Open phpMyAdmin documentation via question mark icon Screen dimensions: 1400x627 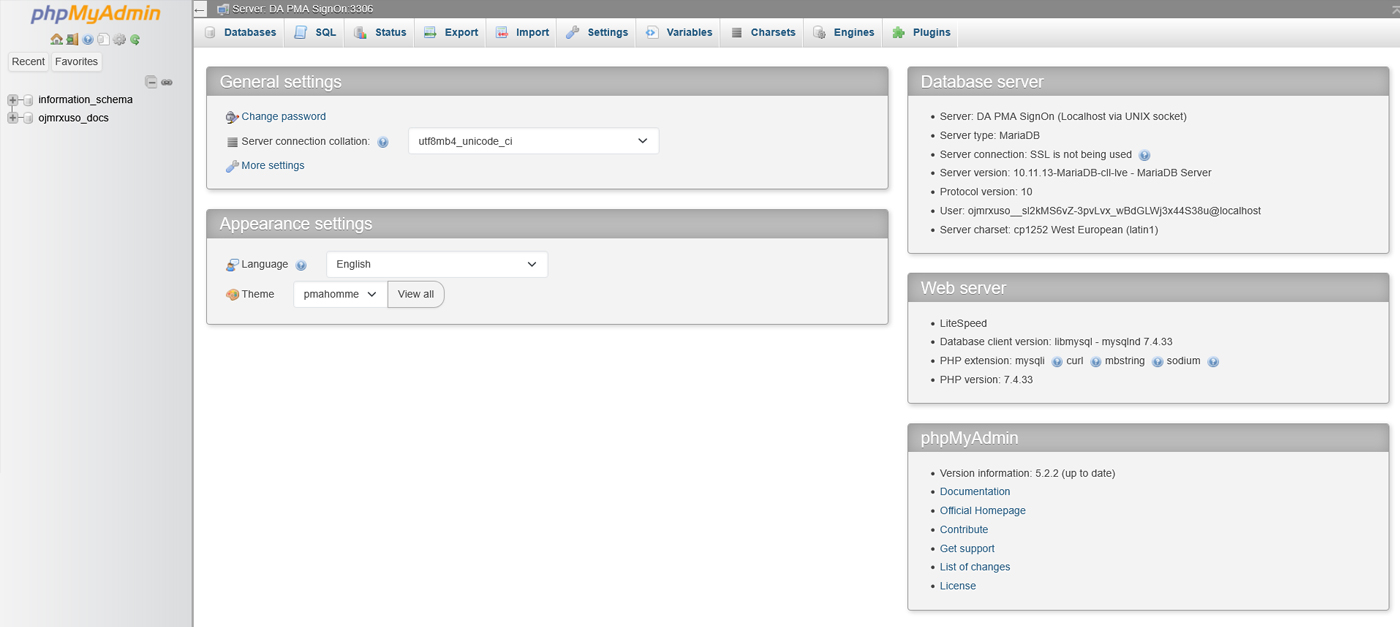click(x=88, y=39)
